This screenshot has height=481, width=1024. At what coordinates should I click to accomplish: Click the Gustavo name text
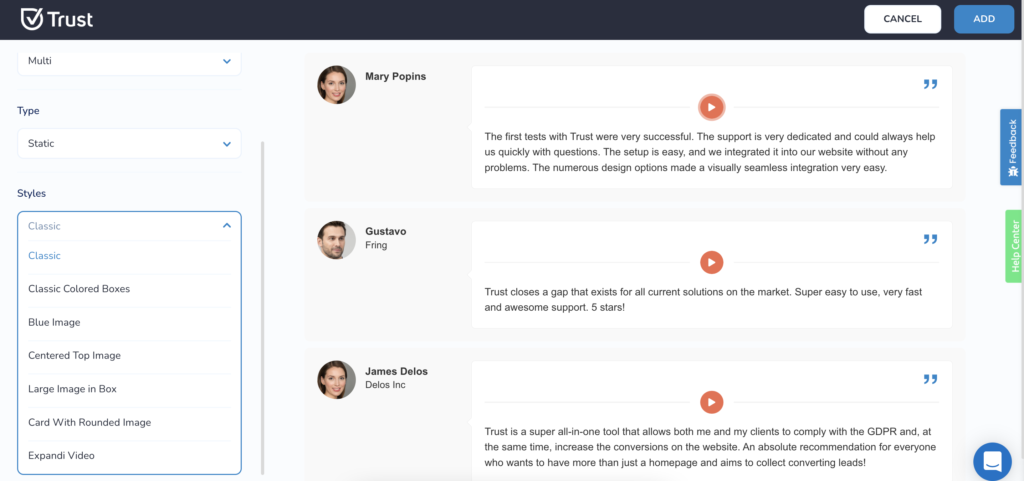click(x=386, y=232)
